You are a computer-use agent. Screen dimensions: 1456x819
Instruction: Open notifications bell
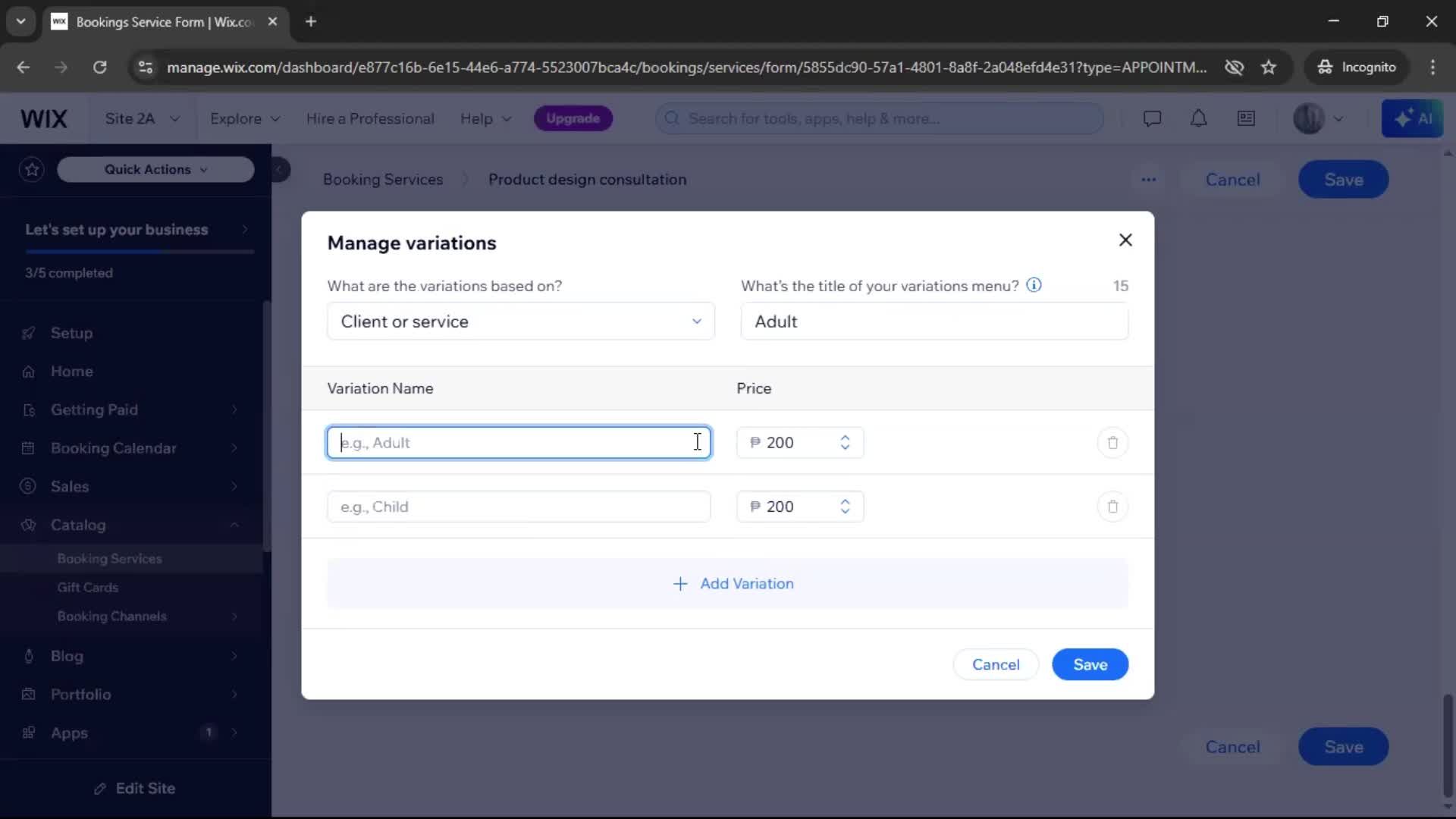tap(1198, 119)
